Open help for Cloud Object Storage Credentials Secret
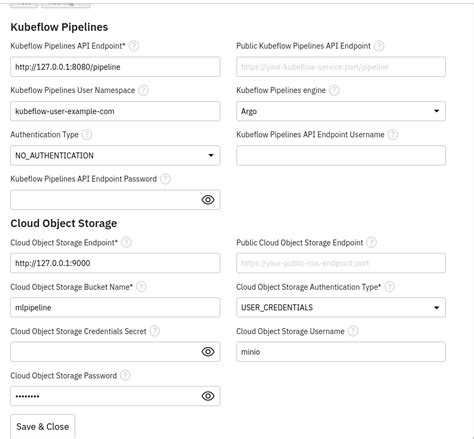This screenshot has height=439, width=474. point(155,331)
